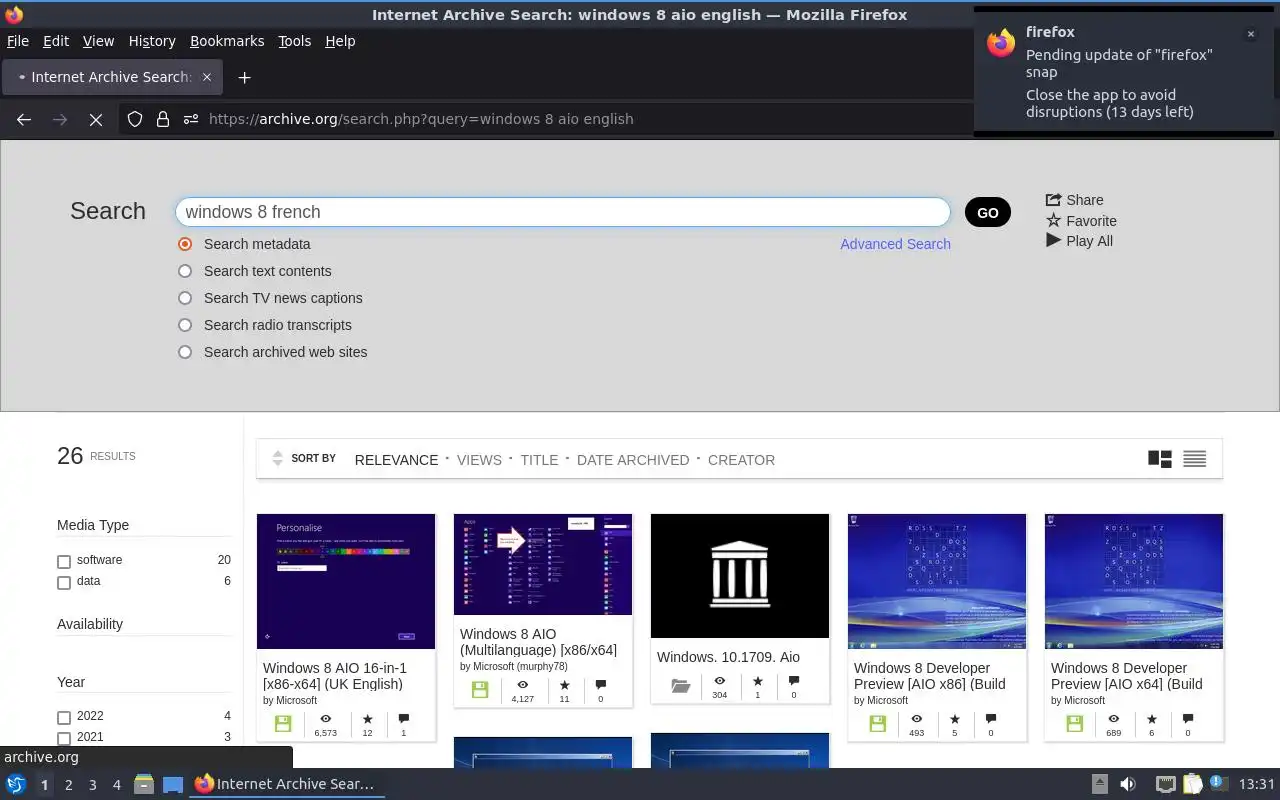The width and height of the screenshot is (1280, 800).
Task: Open the Edit menu
Action: [x=56, y=41]
